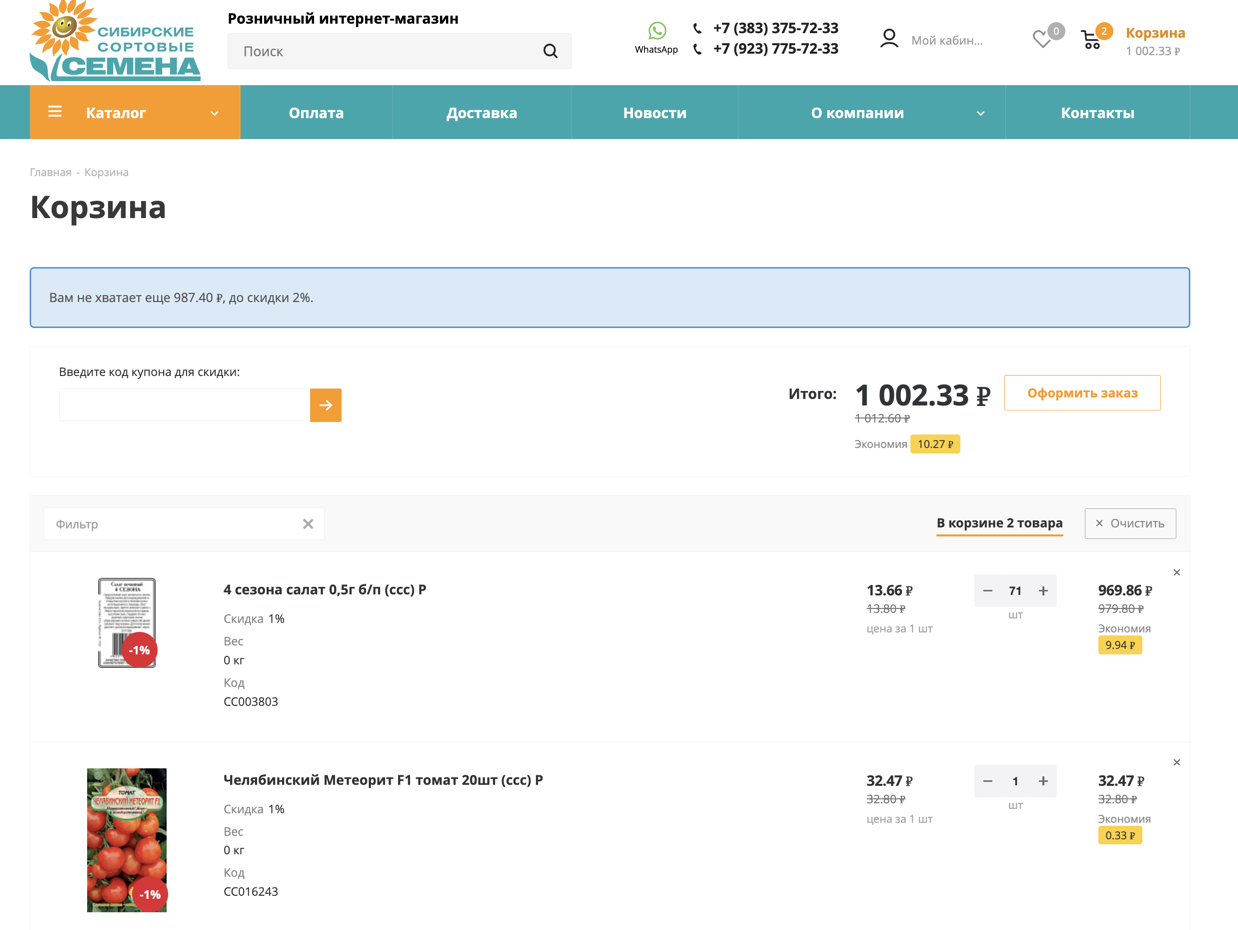Click the Корзина breadcrumb text
The height and width of the screenshot is (930, 1238).
[106, 172]
